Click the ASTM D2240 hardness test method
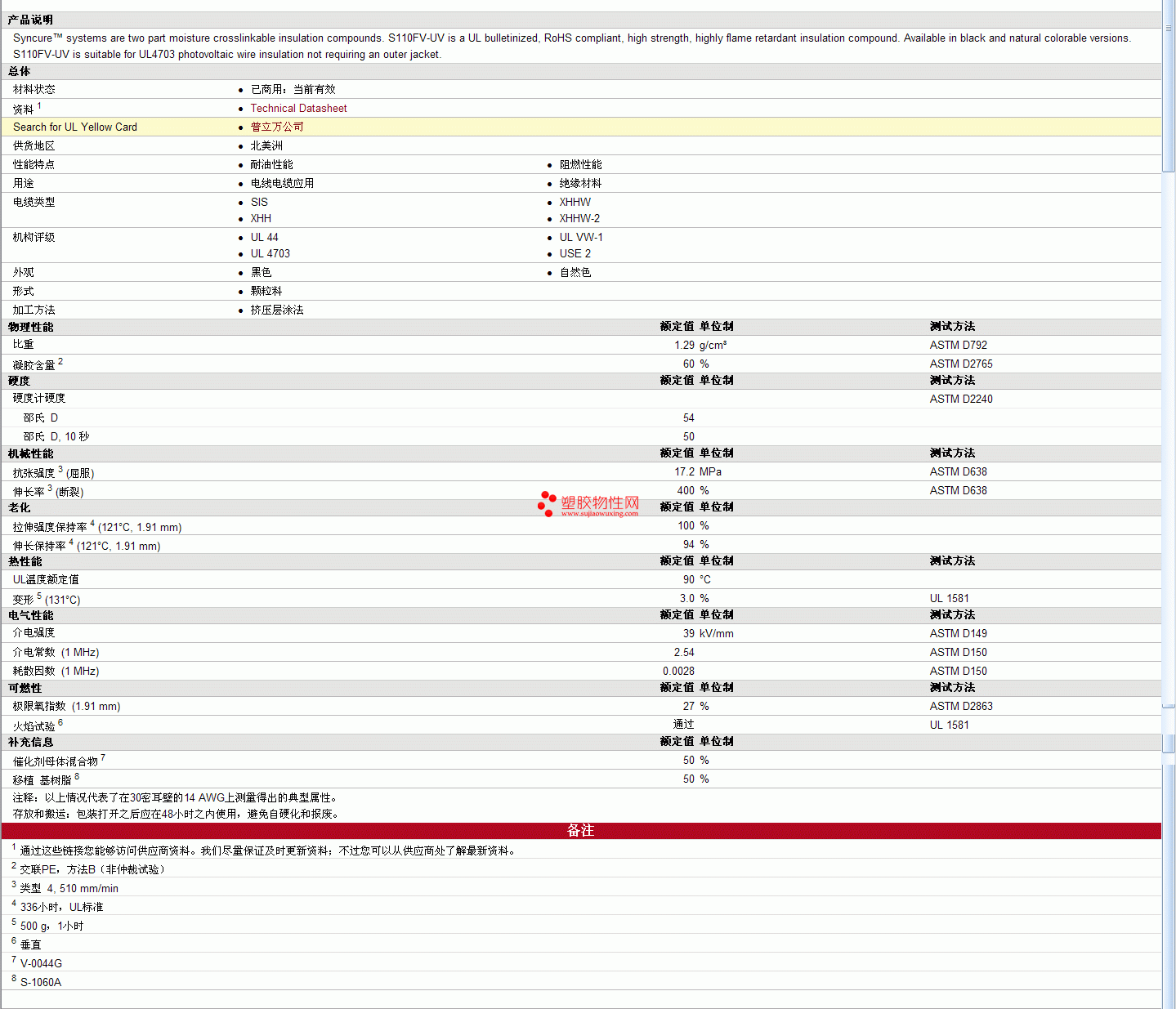The image size is (1176, 1009). click(961, 399)
